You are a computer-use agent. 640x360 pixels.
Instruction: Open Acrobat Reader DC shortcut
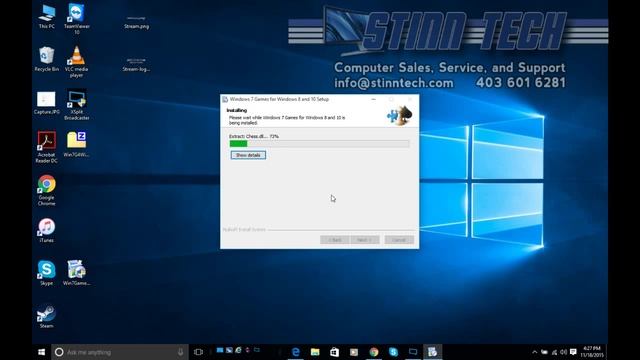pos(47,147)
